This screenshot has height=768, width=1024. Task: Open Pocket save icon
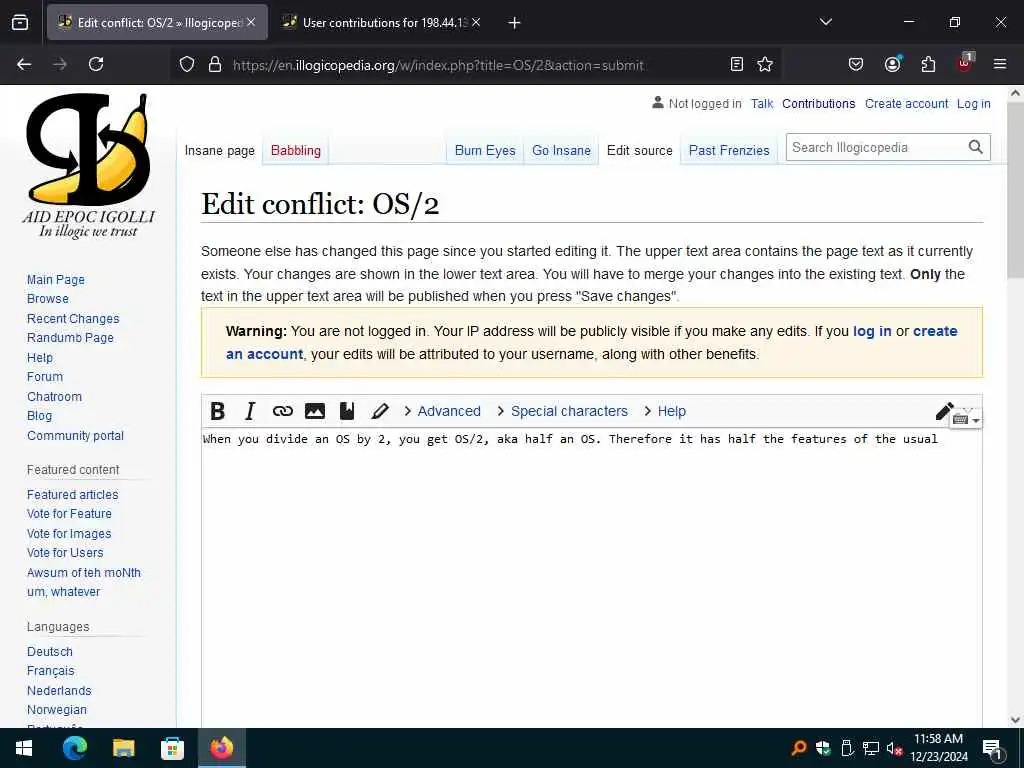coord(856,64)
